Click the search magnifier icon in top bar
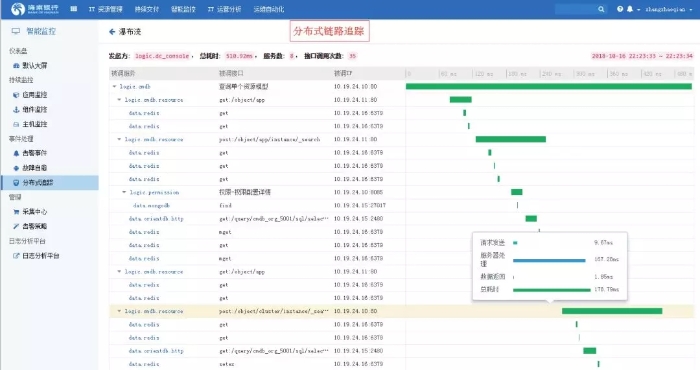This screenshot has height=370, width=700. click(601, 9)
